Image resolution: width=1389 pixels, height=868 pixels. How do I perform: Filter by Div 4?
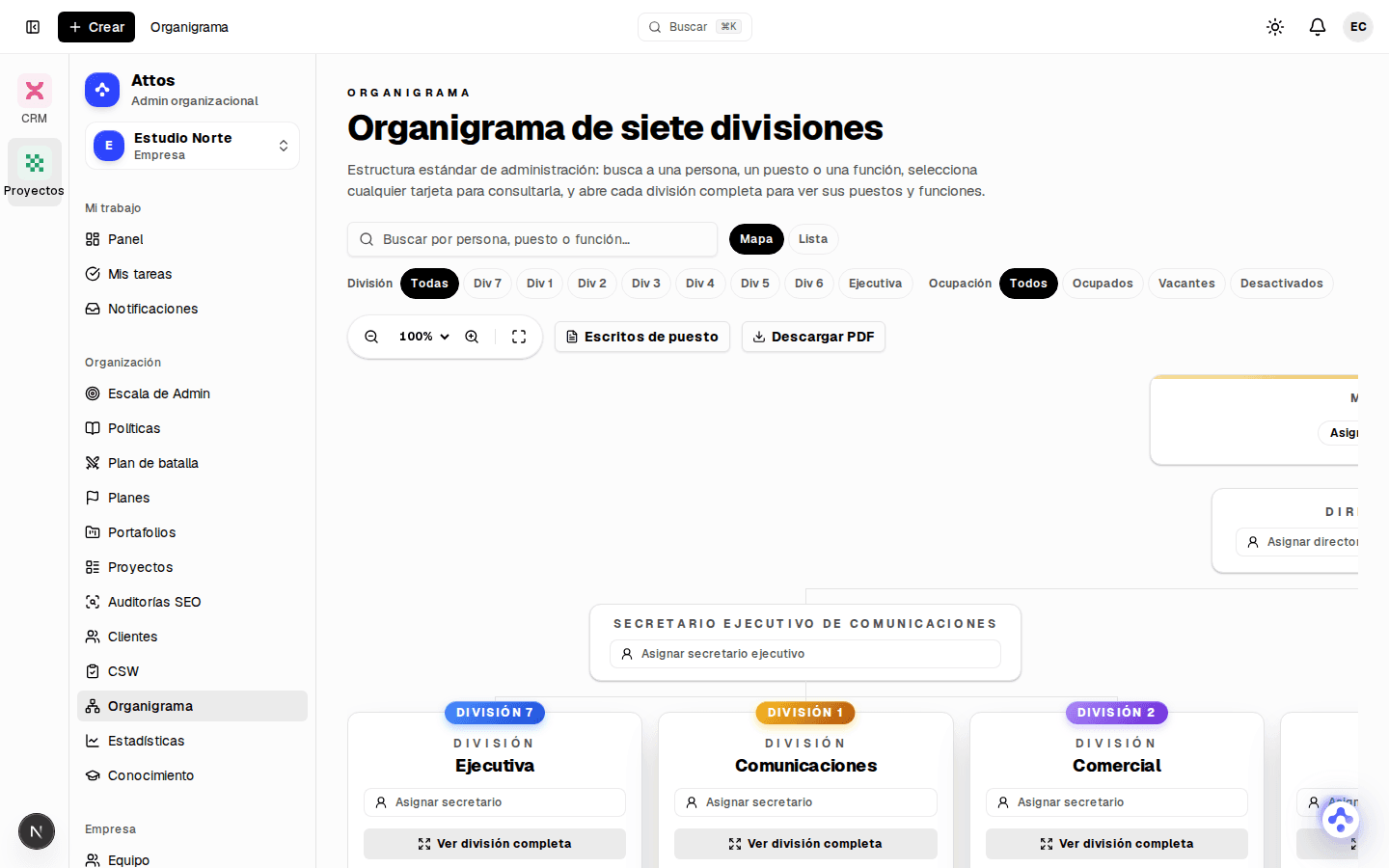click(x=700, y=284)
